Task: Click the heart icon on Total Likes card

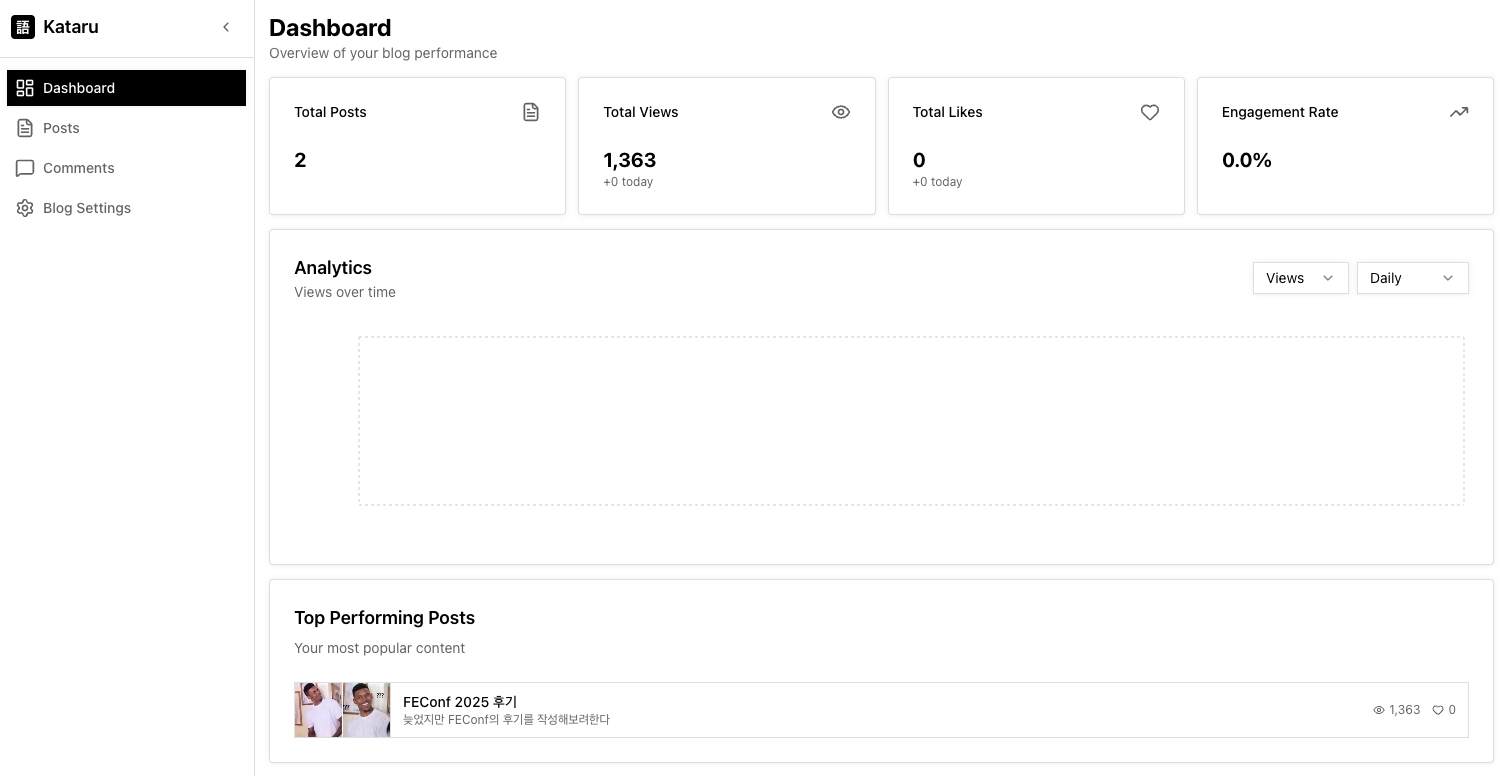Action: pos(1150,112)
